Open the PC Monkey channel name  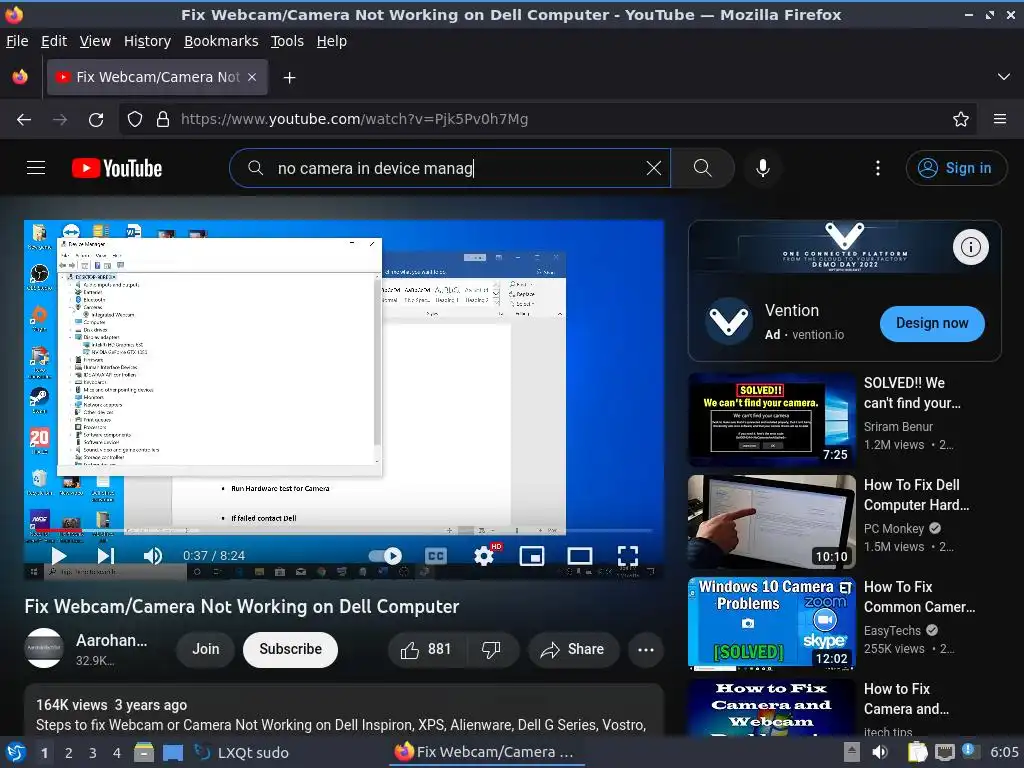pos(894,528)
